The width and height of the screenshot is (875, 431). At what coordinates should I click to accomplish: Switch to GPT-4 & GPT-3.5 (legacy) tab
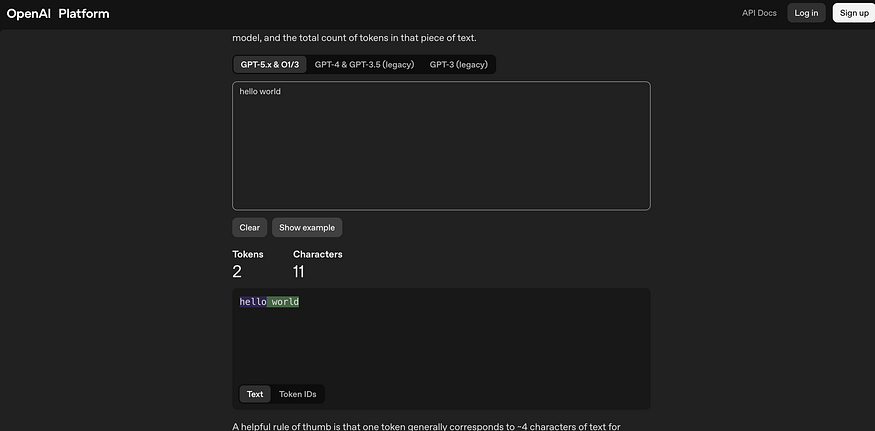tap(364, 64)
